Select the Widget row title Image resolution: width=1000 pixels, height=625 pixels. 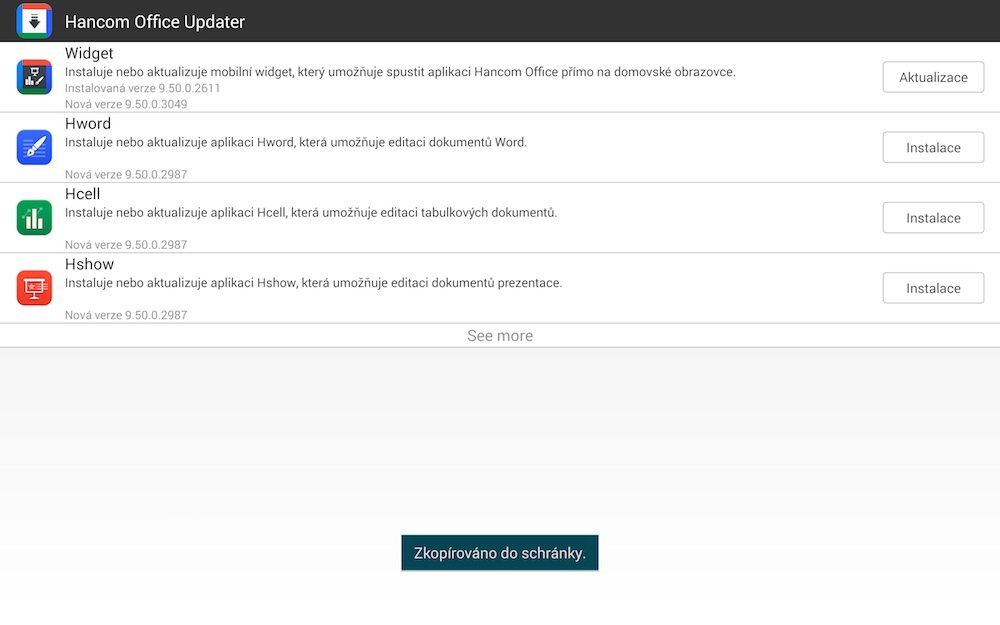point(89,54)
